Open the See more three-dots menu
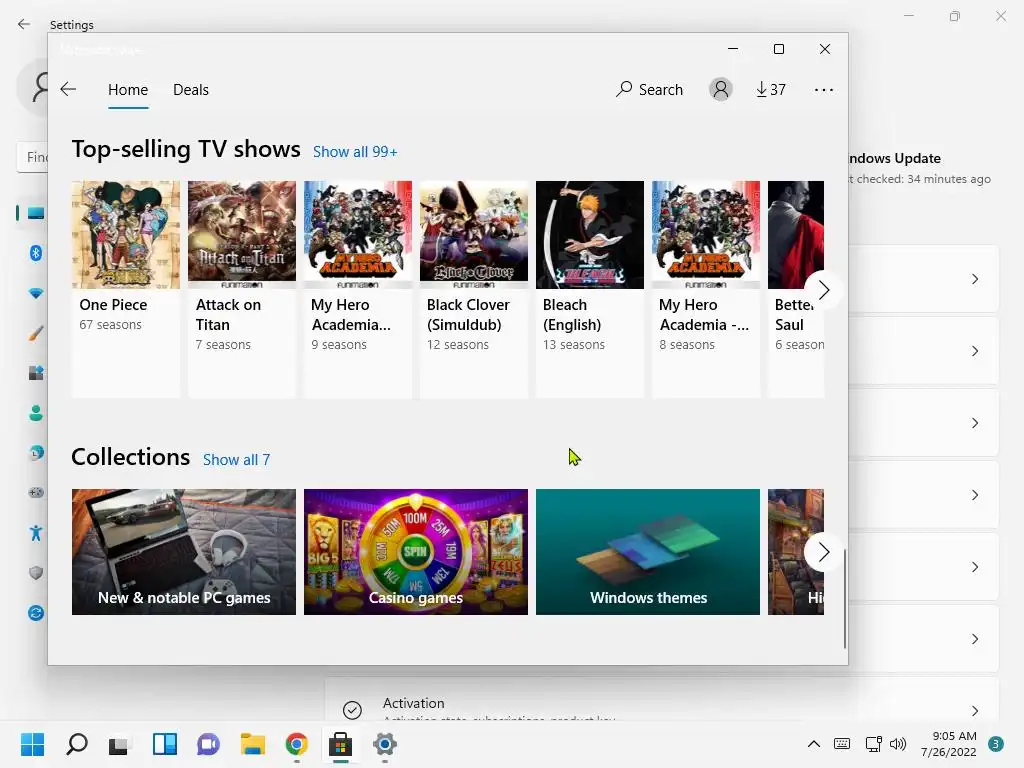 point(824,89)
